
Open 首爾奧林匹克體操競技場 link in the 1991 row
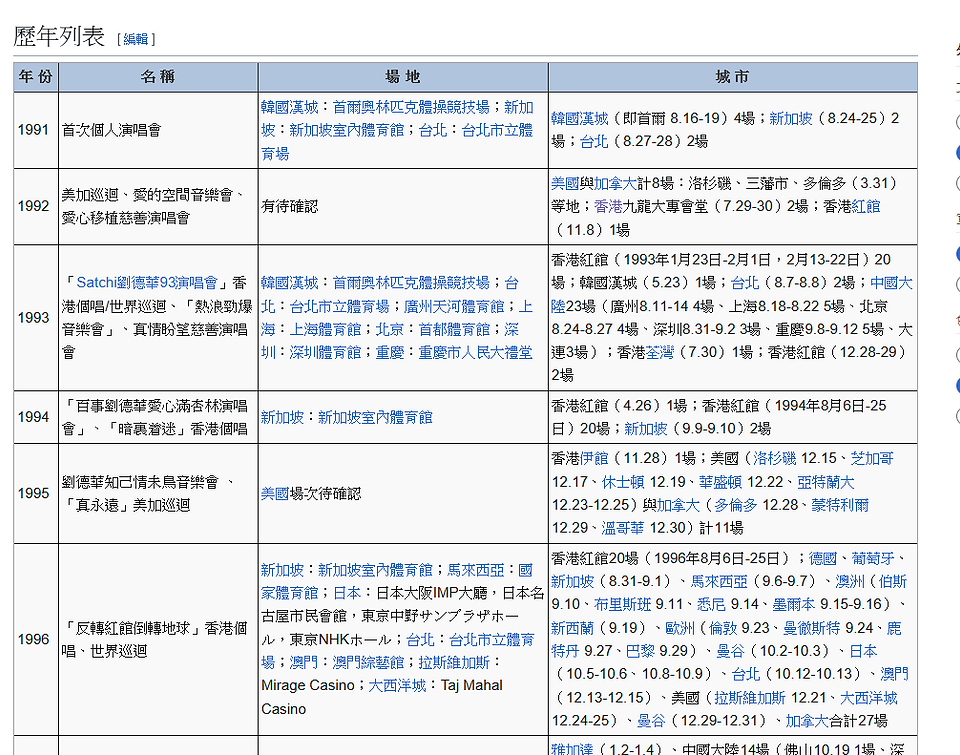pos(411,107)
